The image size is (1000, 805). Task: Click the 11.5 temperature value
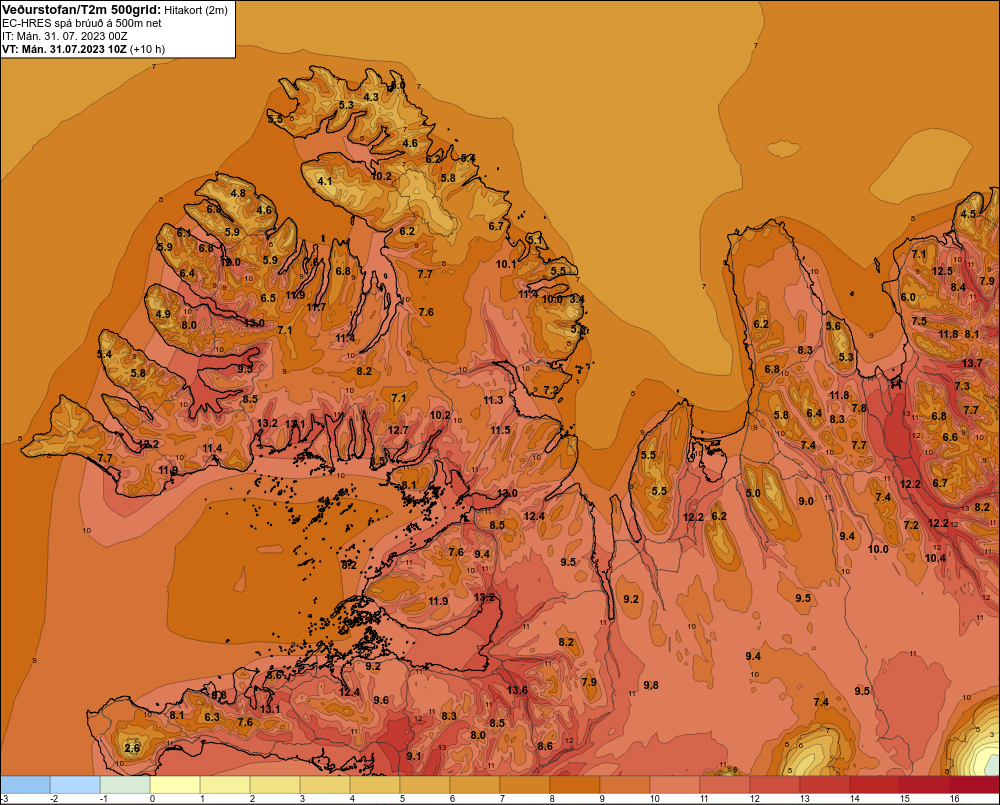coord(501,430)
